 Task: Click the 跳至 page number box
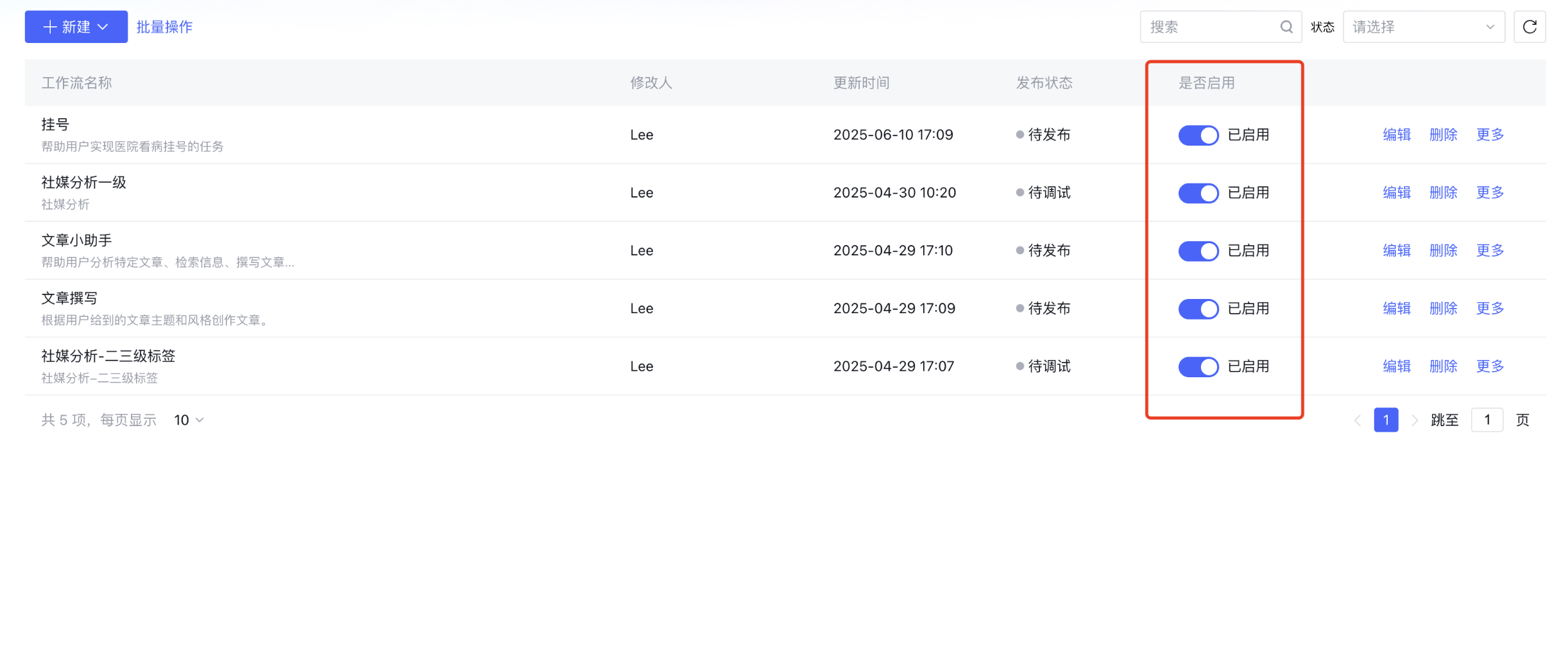pos(1487,420)
